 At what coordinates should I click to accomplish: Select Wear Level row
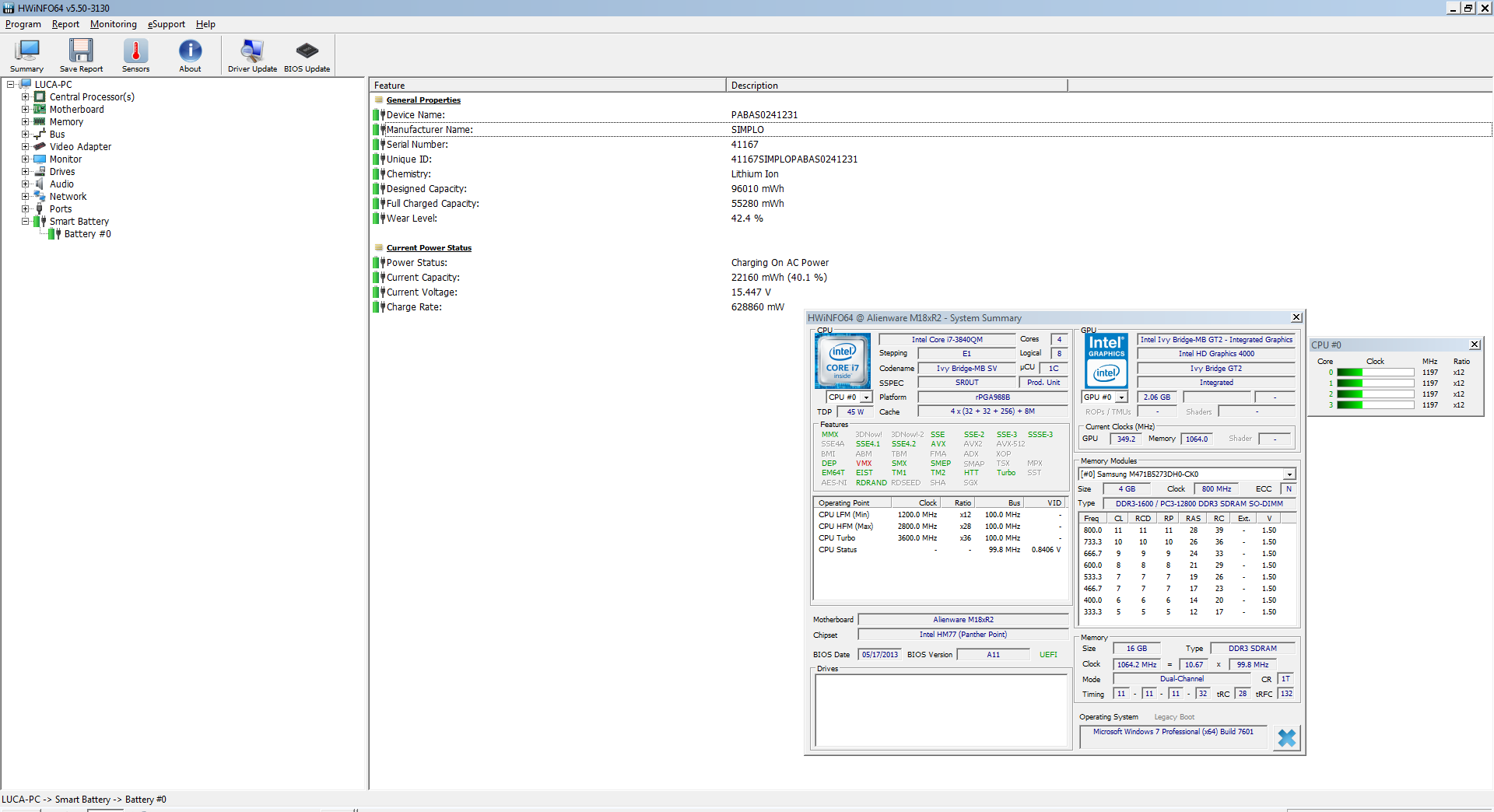[x=931, y=219]
